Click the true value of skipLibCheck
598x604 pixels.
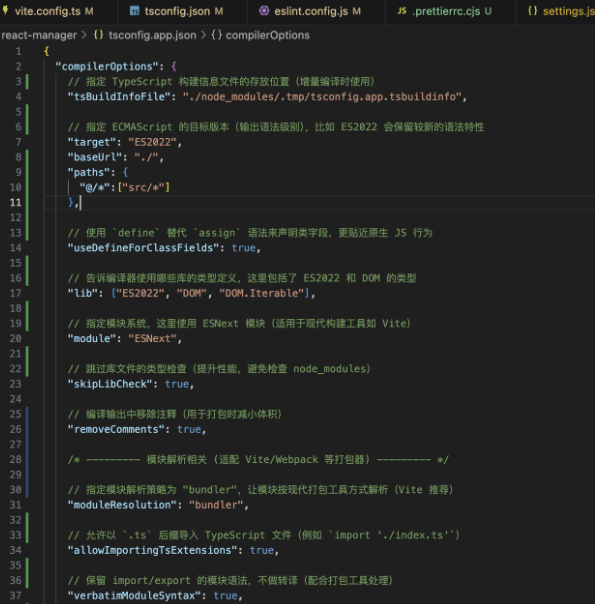177,384
